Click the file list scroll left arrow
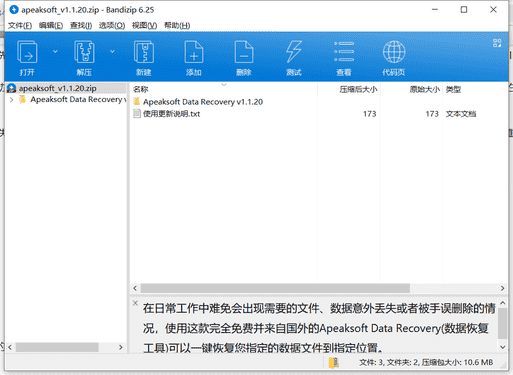 point(135,288)
